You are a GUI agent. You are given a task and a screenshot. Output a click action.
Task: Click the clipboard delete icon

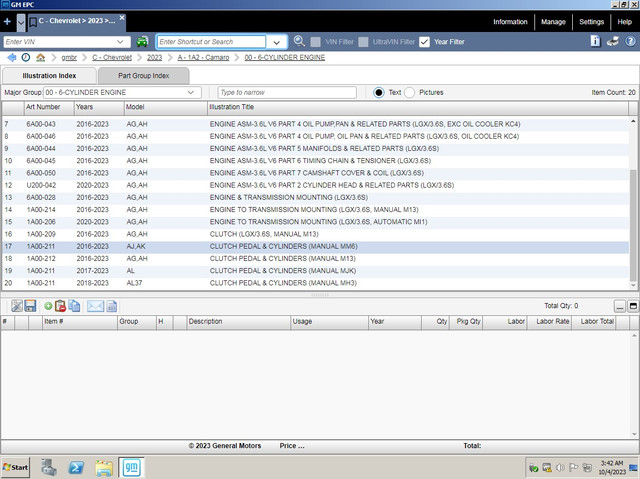pos(60,306)
